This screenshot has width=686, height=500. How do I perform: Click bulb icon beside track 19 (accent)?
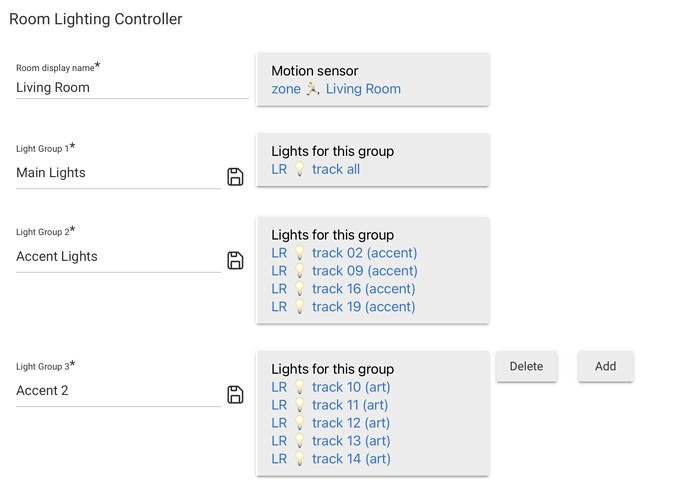[300, 307]
